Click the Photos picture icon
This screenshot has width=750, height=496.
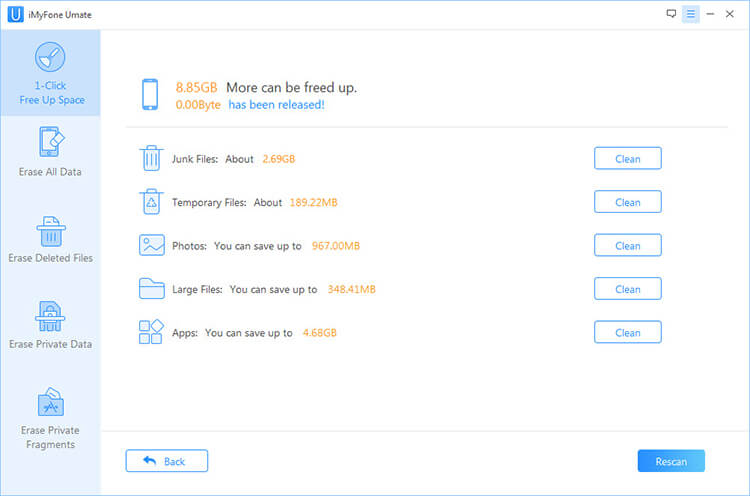pos(152,245)
